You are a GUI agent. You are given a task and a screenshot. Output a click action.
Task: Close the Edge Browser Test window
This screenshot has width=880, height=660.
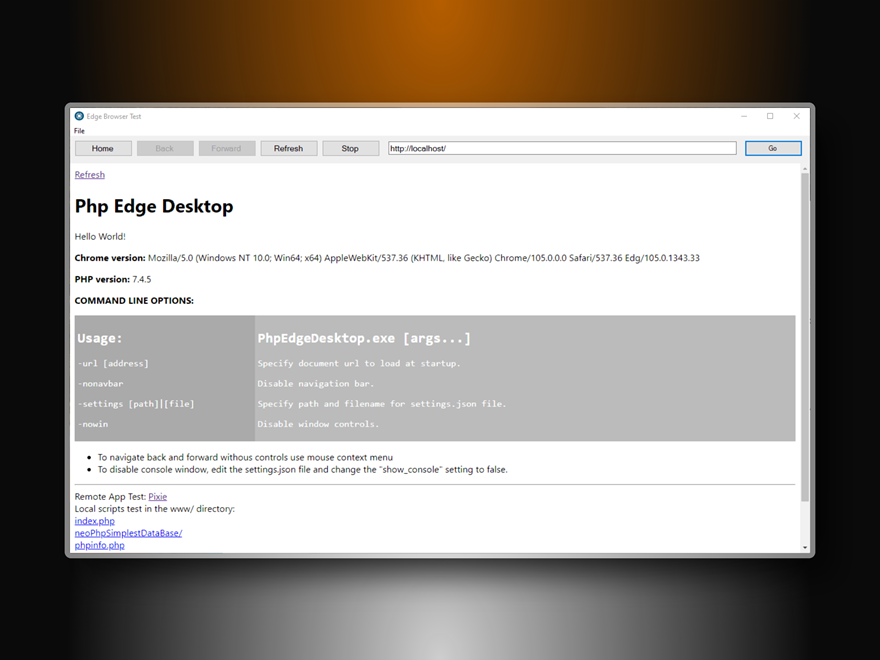(x=796, y=116)
